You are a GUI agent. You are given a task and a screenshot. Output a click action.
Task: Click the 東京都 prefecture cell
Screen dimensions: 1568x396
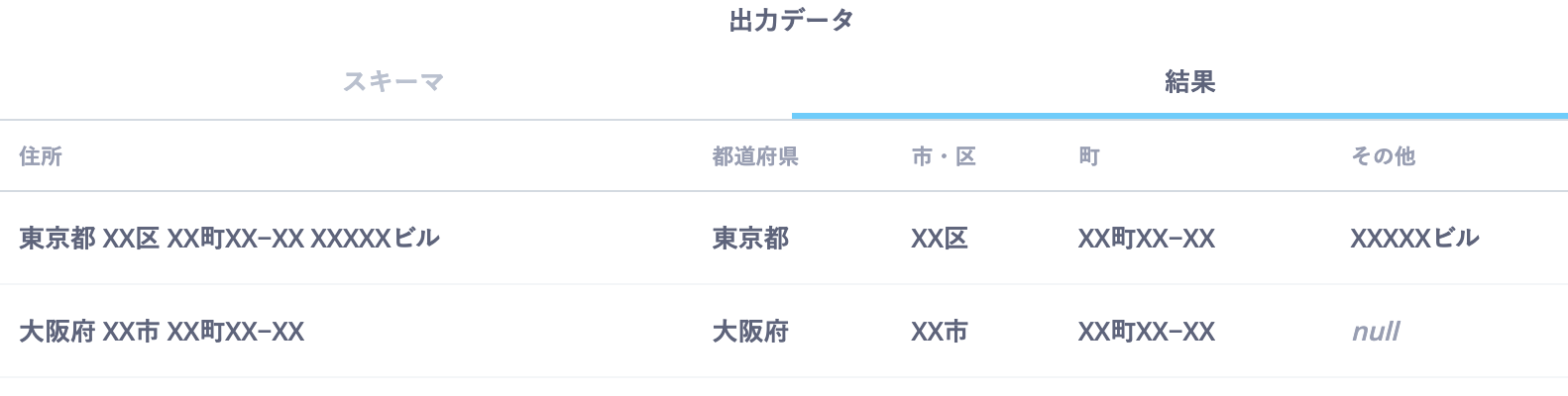[750, 239]
